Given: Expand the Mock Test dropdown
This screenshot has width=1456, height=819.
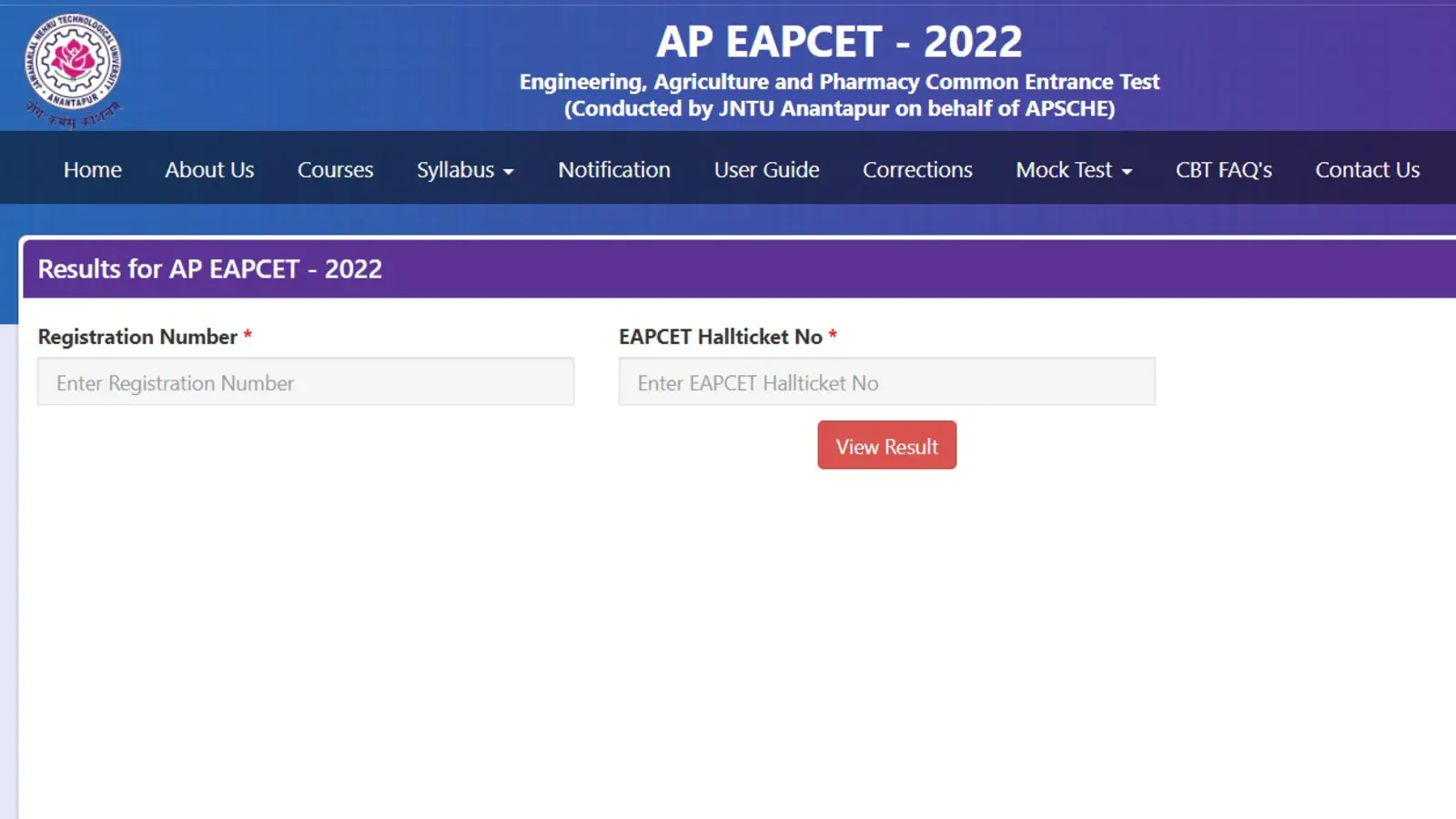Looking at the screenshot, I should [x=1074, y=170].
